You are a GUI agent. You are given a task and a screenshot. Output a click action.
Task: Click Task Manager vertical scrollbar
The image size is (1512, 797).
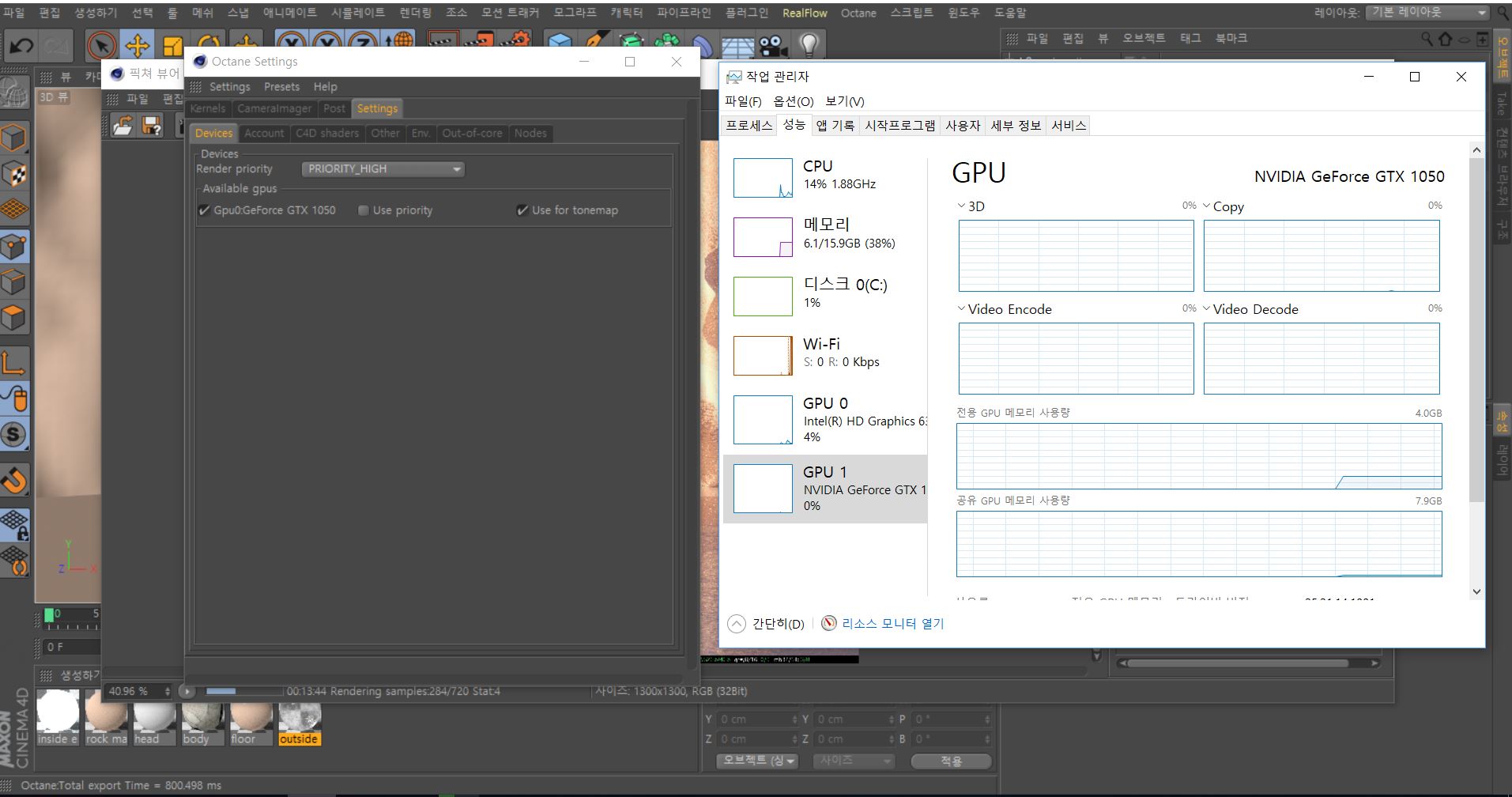pos(1476,329)
